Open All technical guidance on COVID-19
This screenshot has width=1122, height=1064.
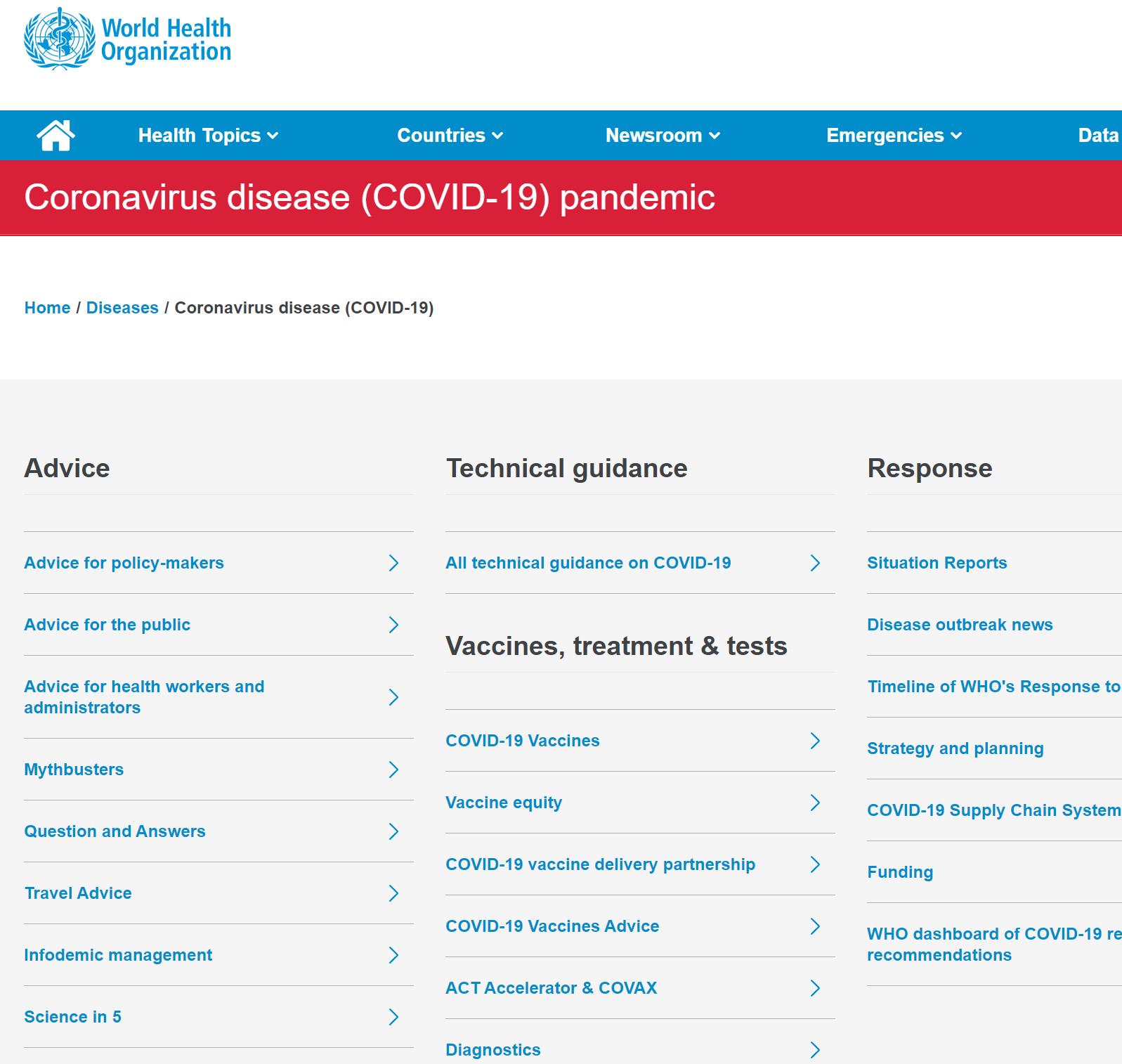click(x=588, y=563)
